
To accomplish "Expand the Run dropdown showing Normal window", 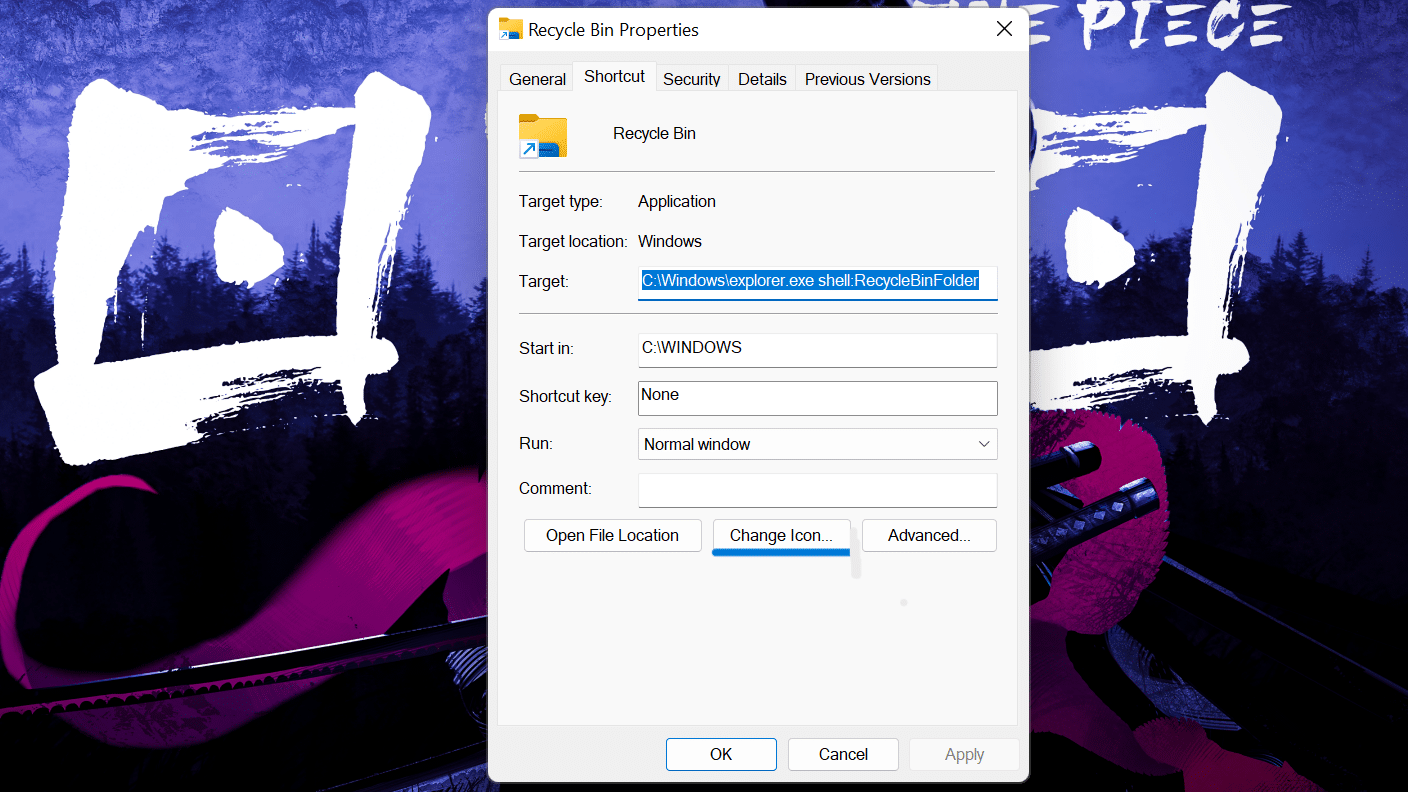I will coord(817,444).
